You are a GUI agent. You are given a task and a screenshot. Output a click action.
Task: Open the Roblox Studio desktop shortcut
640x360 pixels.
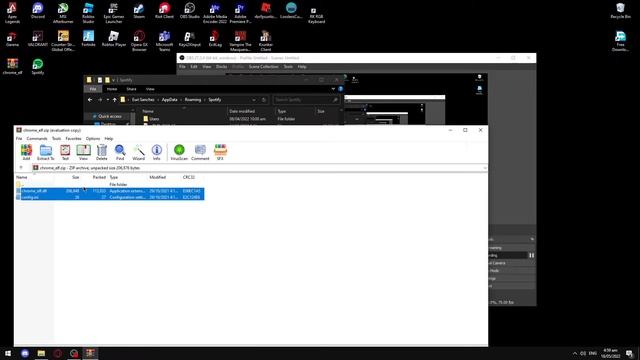pyautogui.click(x=88, y=13)
